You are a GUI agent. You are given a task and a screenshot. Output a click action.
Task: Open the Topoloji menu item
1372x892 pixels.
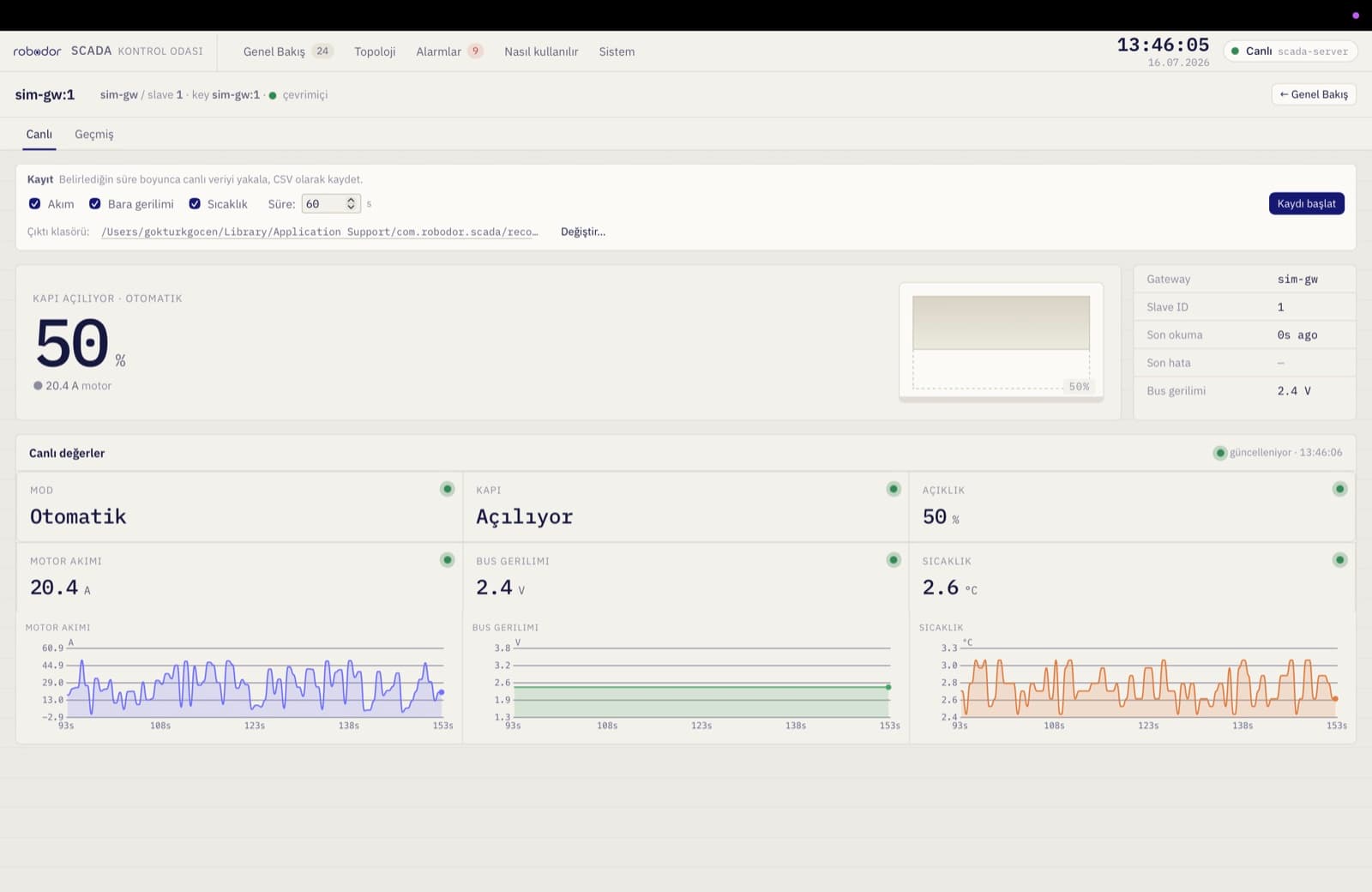pyautogui.click(x=375, y=51)
